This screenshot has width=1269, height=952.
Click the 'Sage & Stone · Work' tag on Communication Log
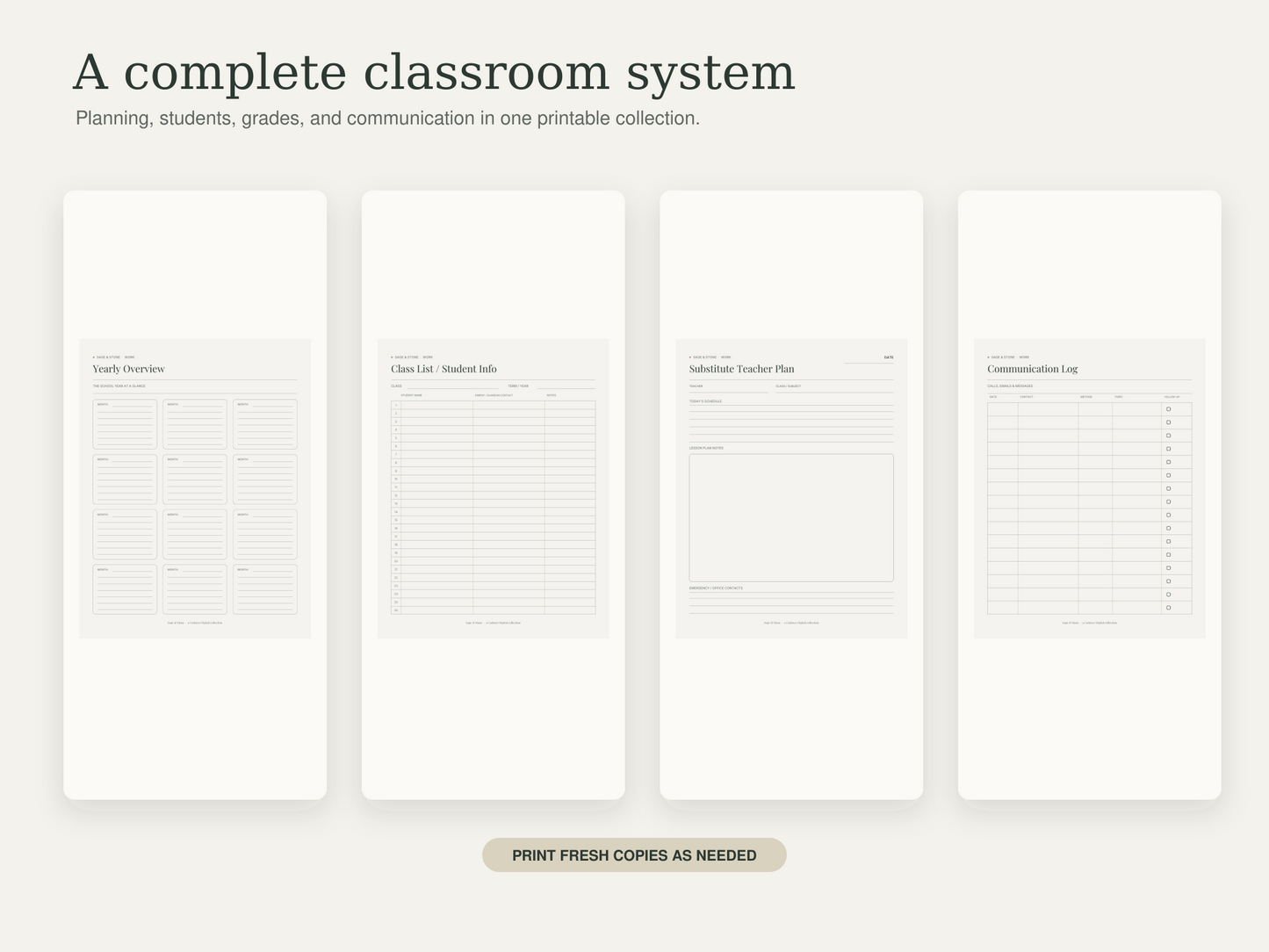coord(1008,357)
